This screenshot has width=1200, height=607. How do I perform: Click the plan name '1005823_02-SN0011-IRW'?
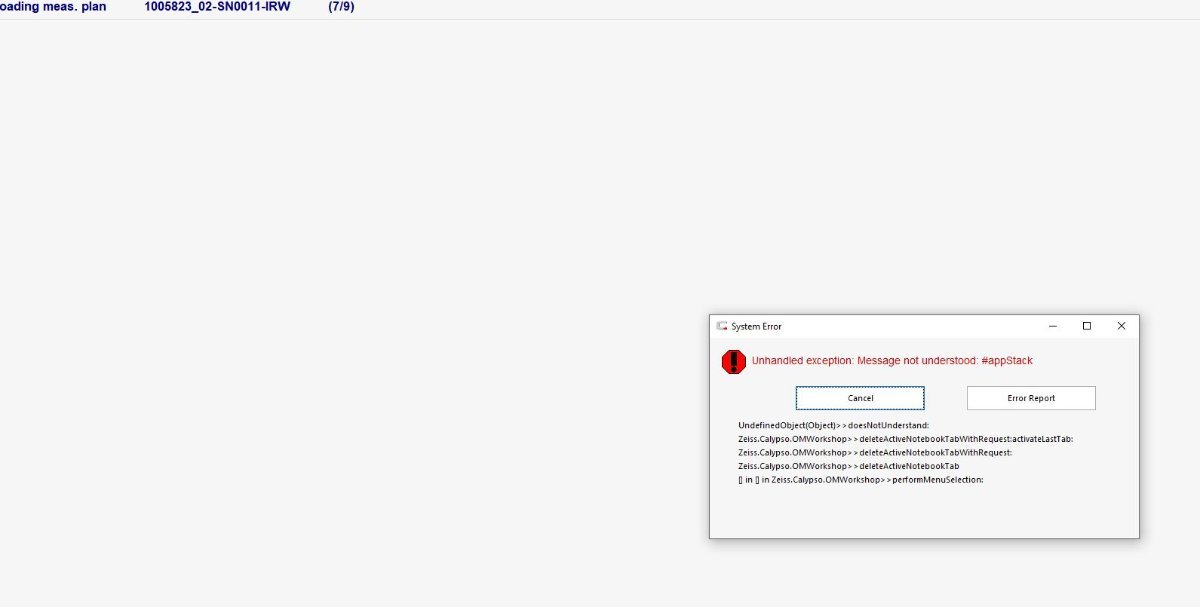[x=217, y=7]
